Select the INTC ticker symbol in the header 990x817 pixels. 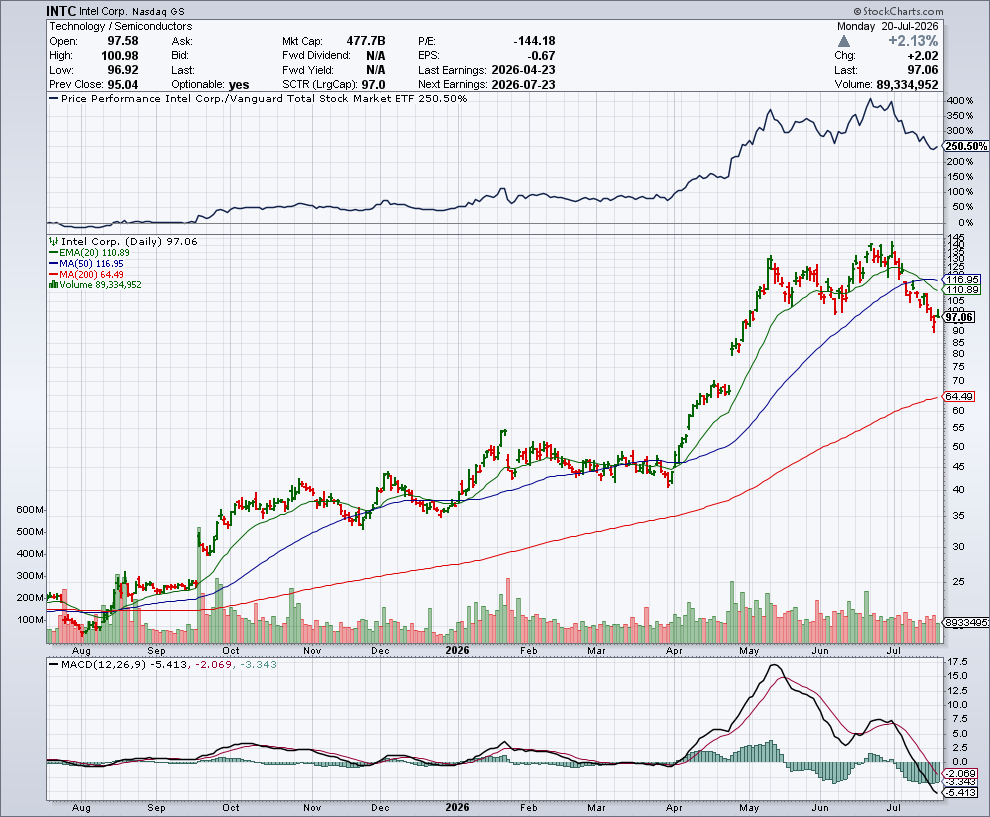tap(61, 11)
